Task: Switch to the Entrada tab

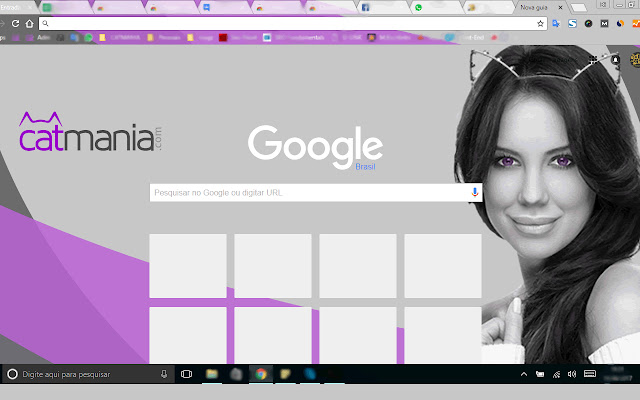Action: point(16,7)
